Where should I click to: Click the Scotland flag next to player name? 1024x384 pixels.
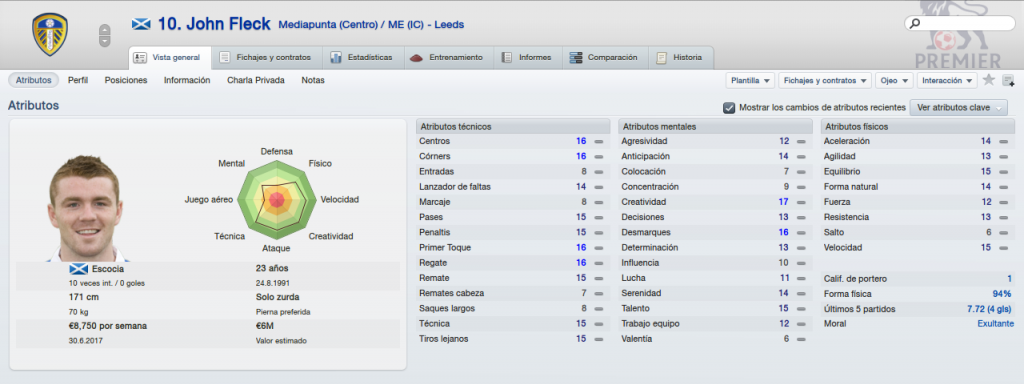[x=140, y=24]
